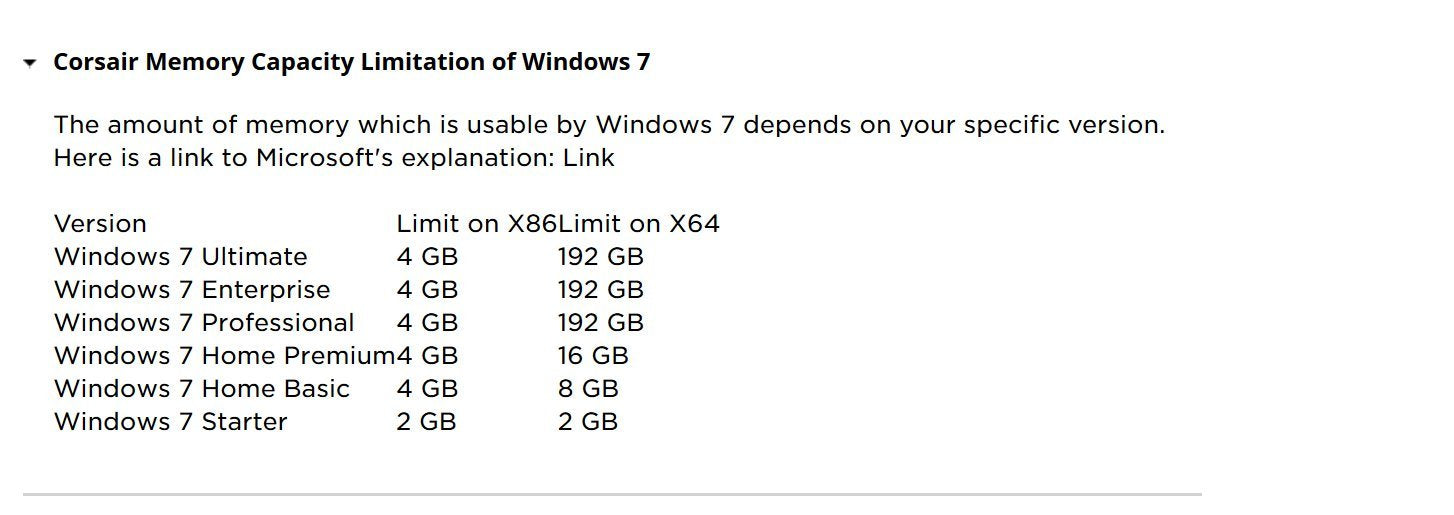Click the 16 GB X64 limit value
This screenshot has height=515, width=1454.
593,355
